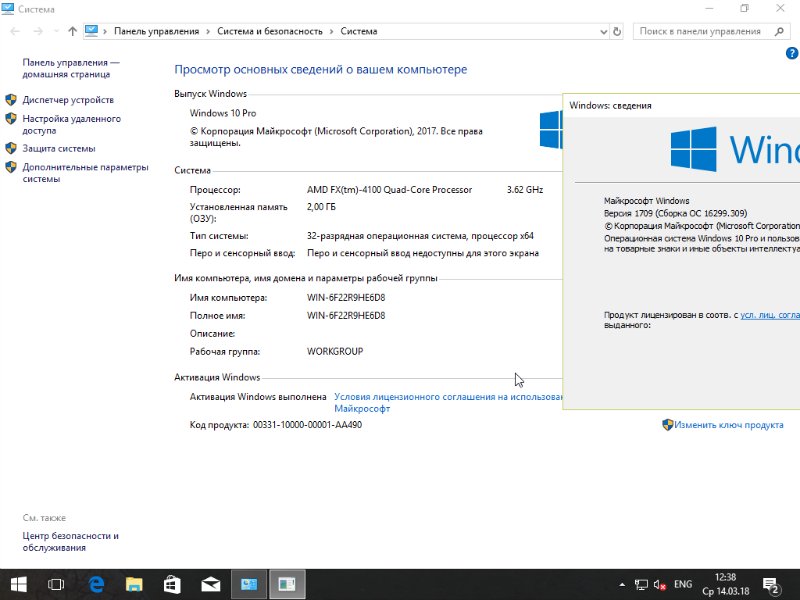800x600 pixels.
Task: Expand the chevron after Система и безопасность breadcrumb
Action: [332, 32]
